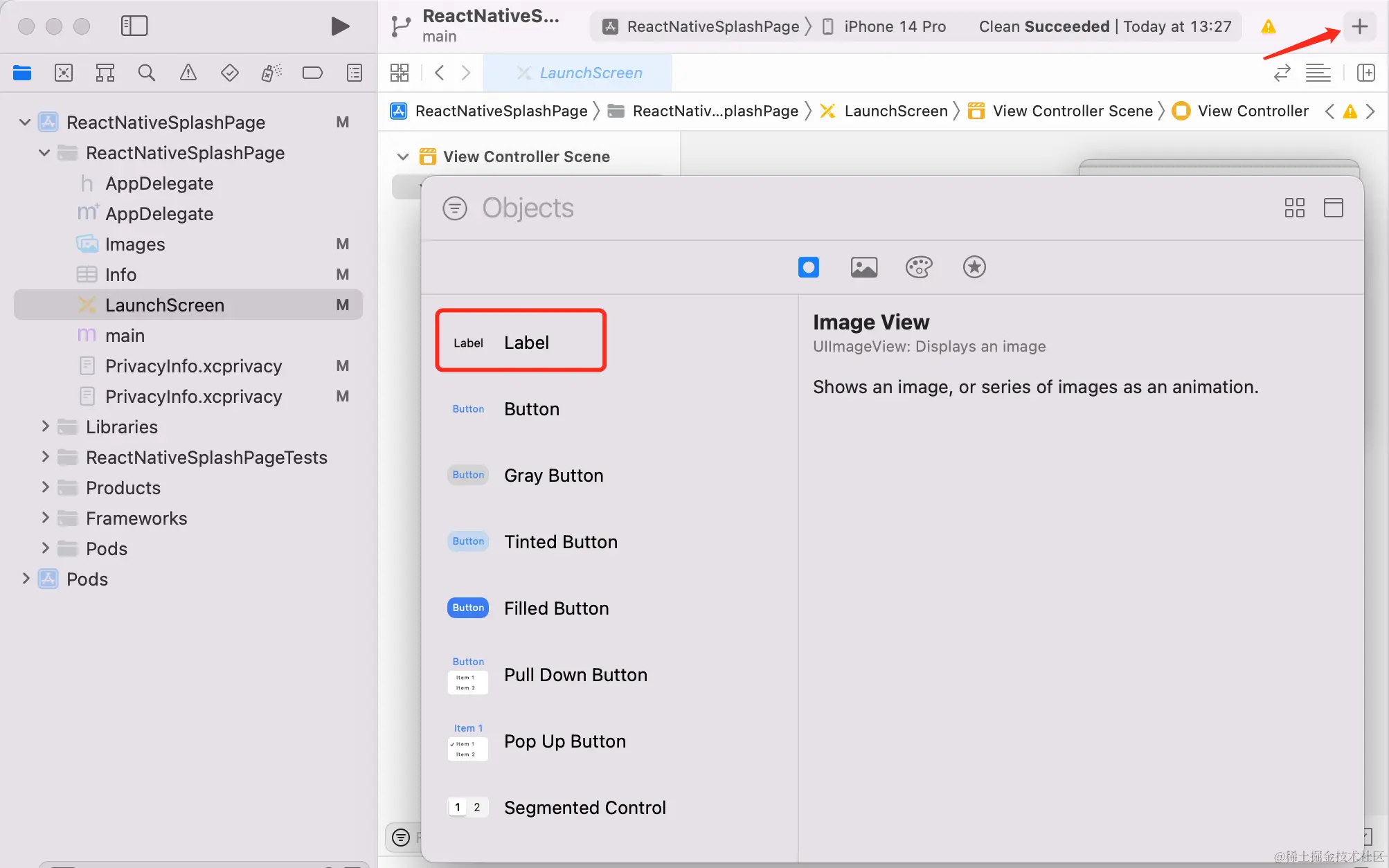This screenshot has height=868, width=1389.
Task: Toggle the navigator sidebar panel
Action: tap(134, 26)
